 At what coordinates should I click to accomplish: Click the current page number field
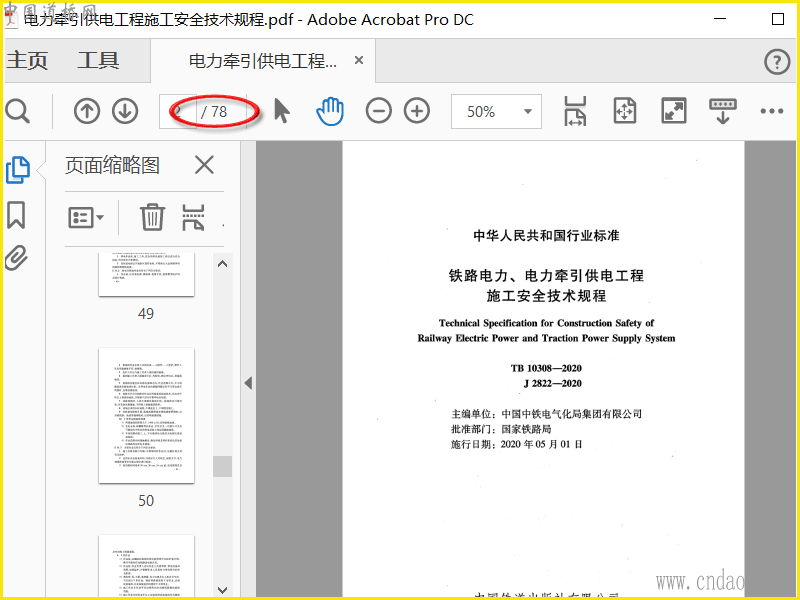[178, 111]
